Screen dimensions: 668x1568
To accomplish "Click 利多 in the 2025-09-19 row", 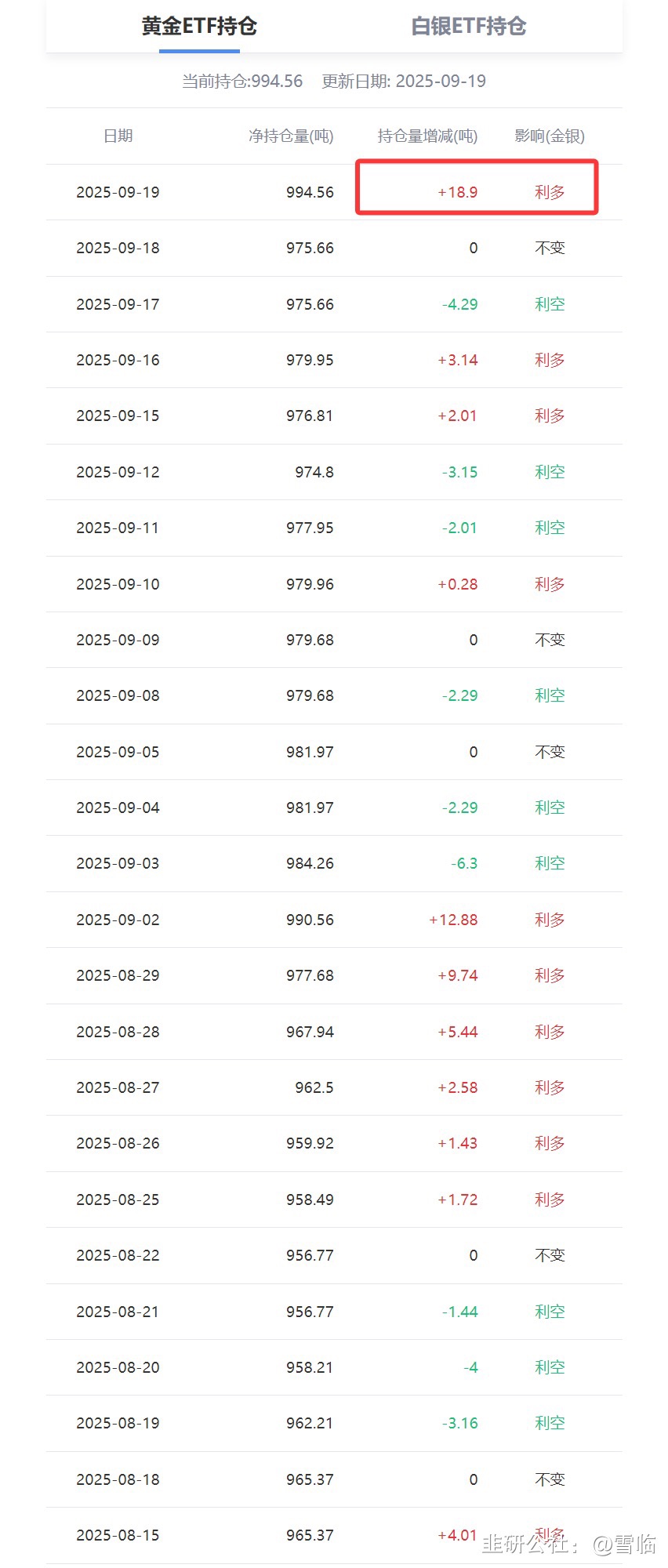I will point(550,193).
